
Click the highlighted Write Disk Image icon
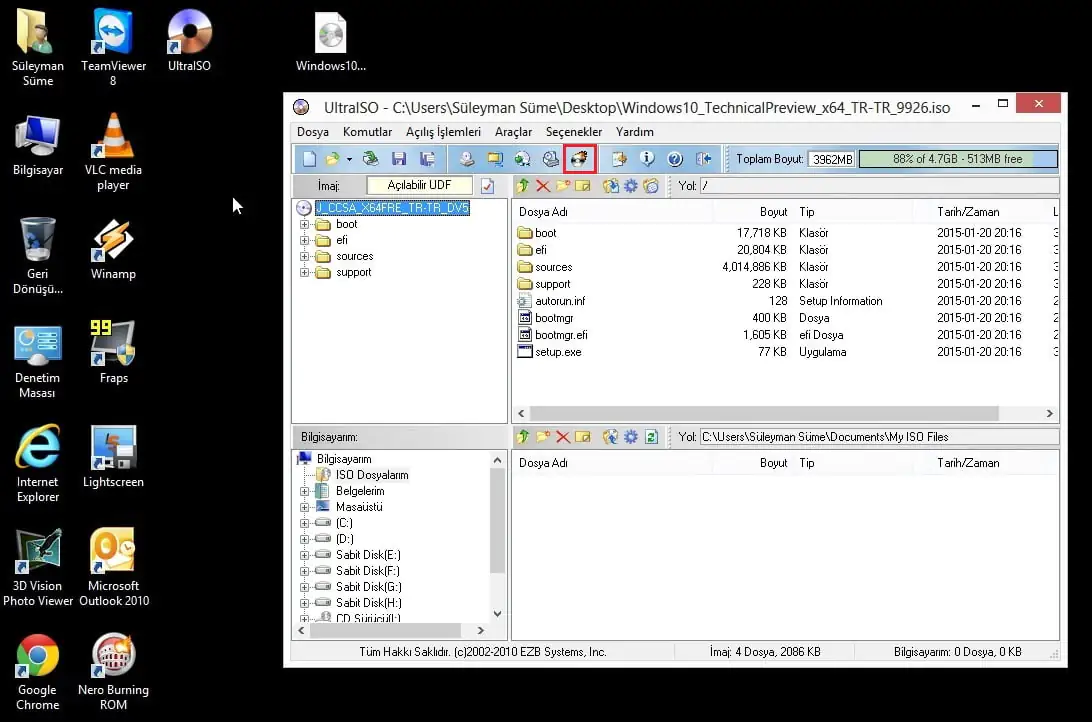click(x=580, y=158)
